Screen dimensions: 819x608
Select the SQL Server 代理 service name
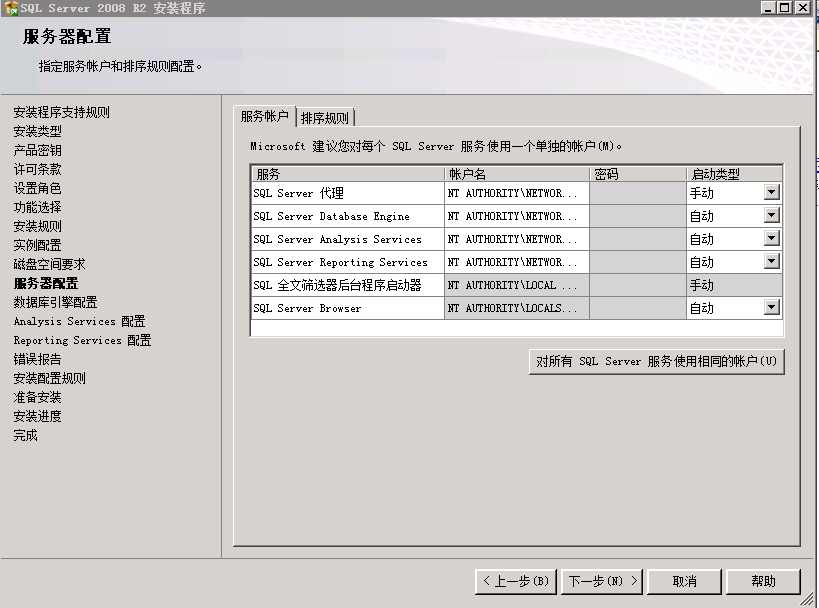[348, 193]
